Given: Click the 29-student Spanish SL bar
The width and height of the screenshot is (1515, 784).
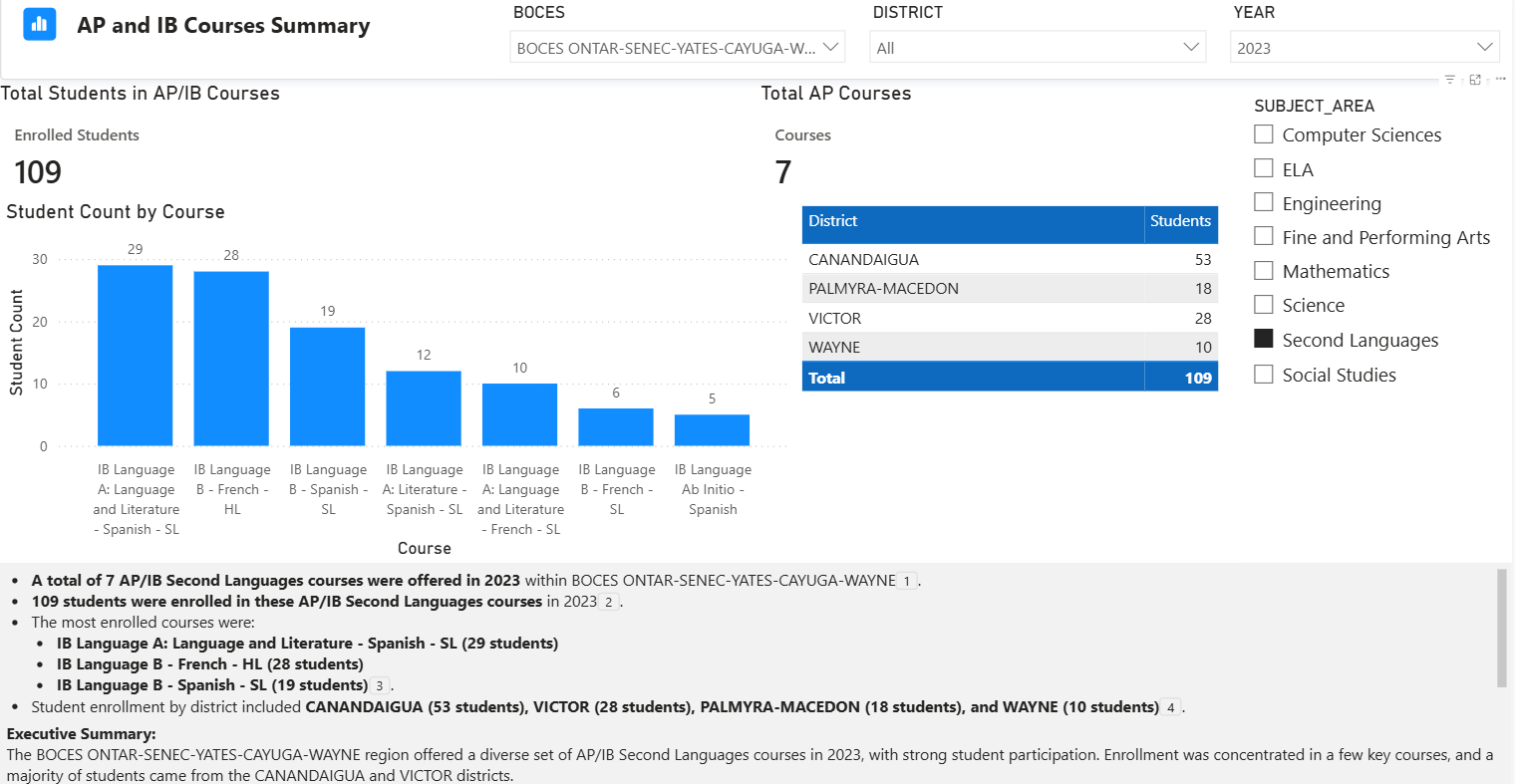Looking at the screenshot, I should (x=135, y=356).
